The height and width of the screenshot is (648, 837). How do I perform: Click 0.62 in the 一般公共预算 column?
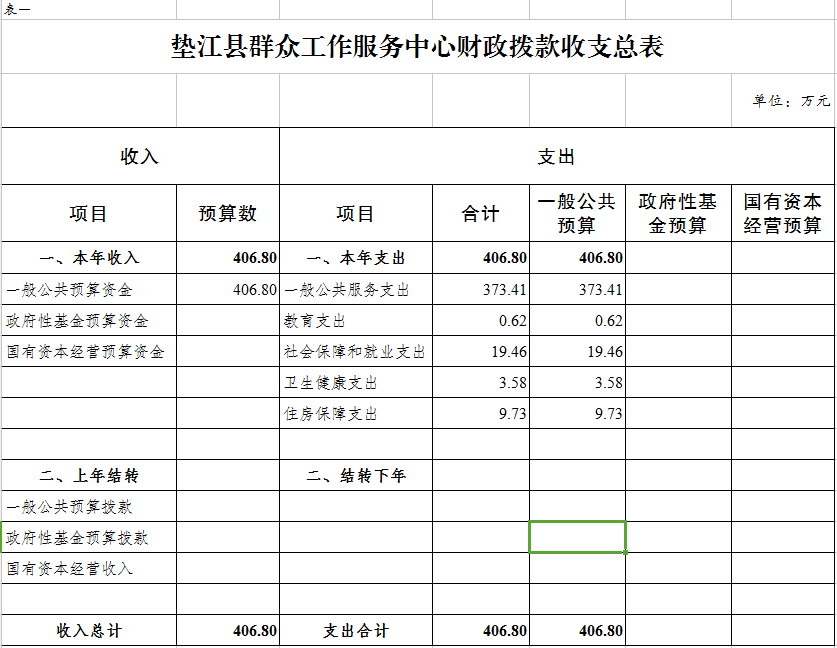click(577, 321)
